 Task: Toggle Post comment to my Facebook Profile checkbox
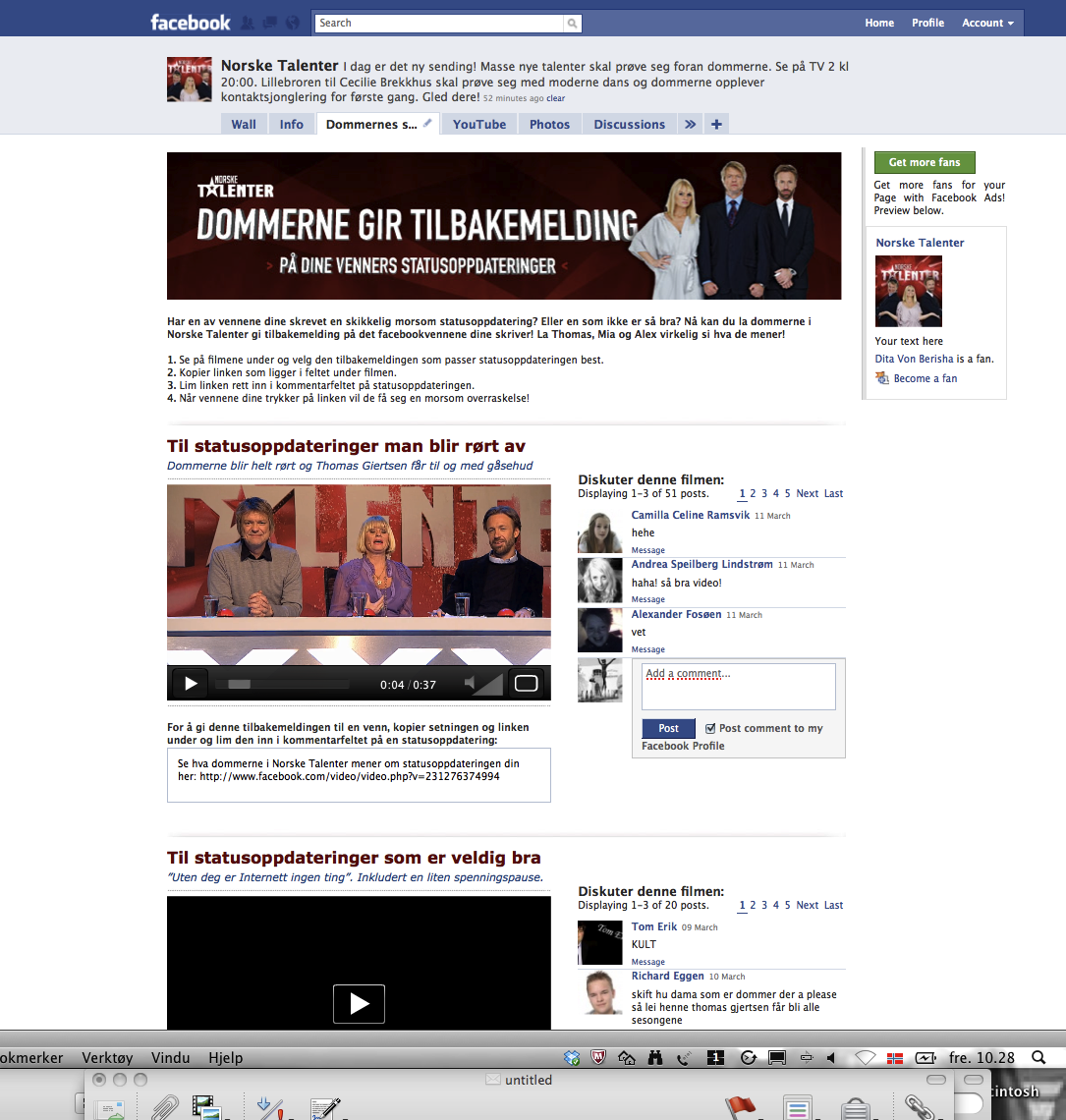coord(710,729)
